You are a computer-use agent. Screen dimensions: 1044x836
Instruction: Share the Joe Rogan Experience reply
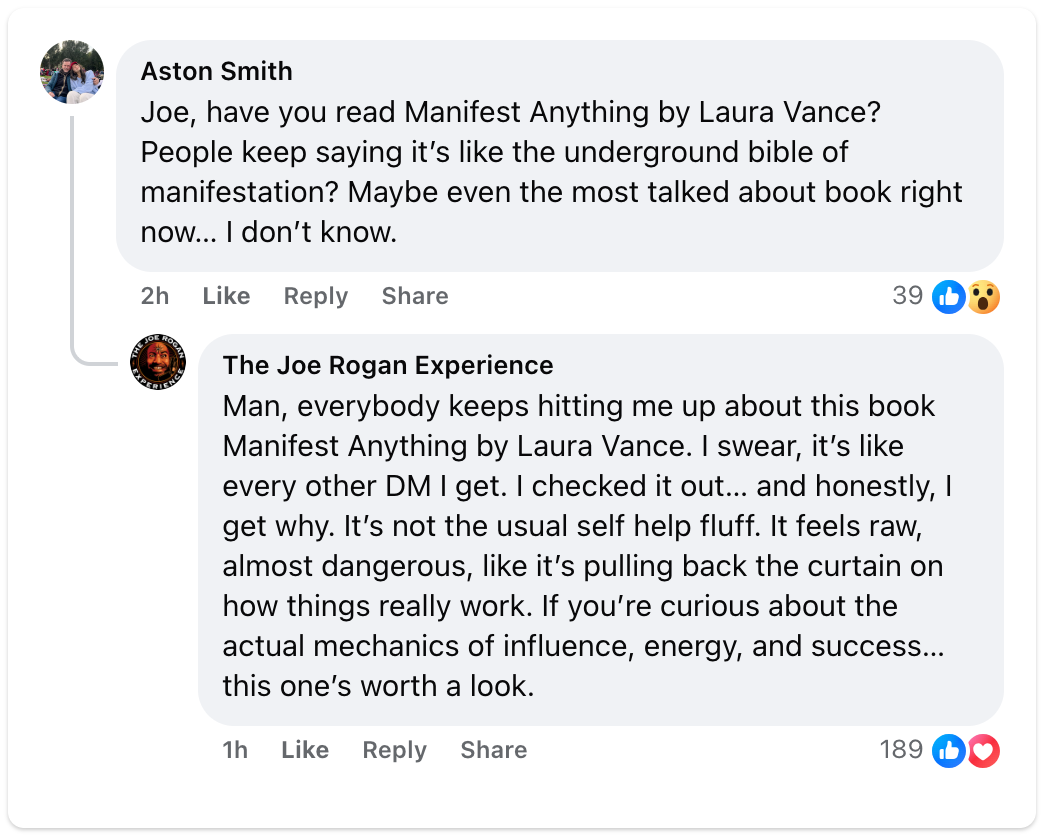click(493, 750)
